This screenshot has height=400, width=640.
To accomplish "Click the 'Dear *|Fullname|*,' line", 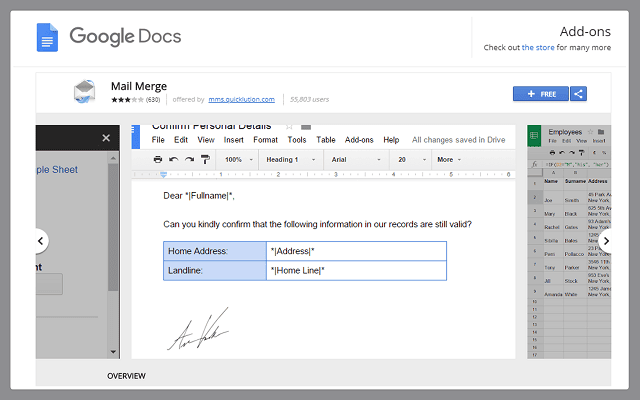I will 199,196.
